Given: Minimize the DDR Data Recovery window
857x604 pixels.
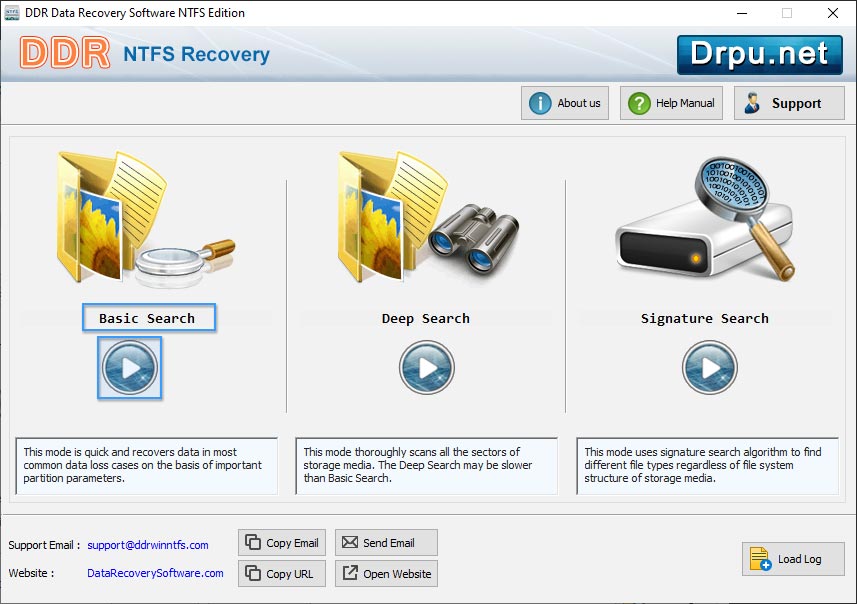Looking at the screenshot, I should 742,13.
